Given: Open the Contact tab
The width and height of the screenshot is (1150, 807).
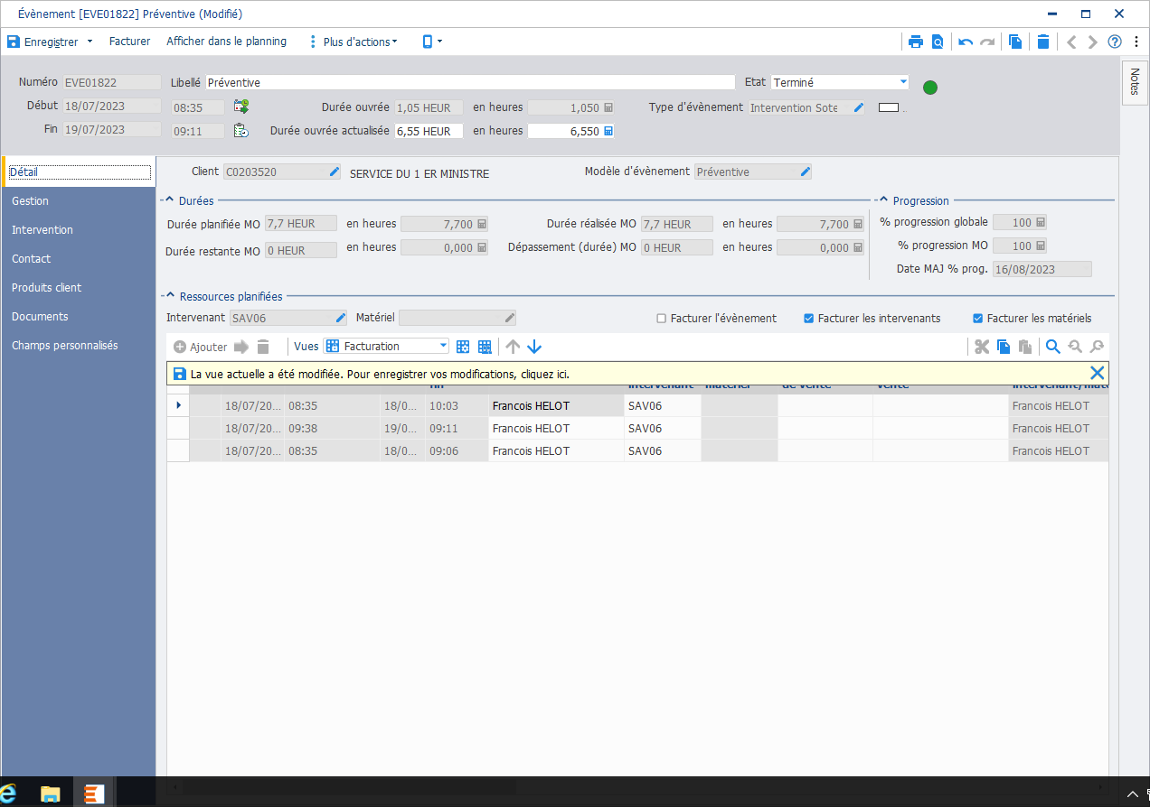Looking at the screenshot, I should pyautogui.click(x=79, y=259).
